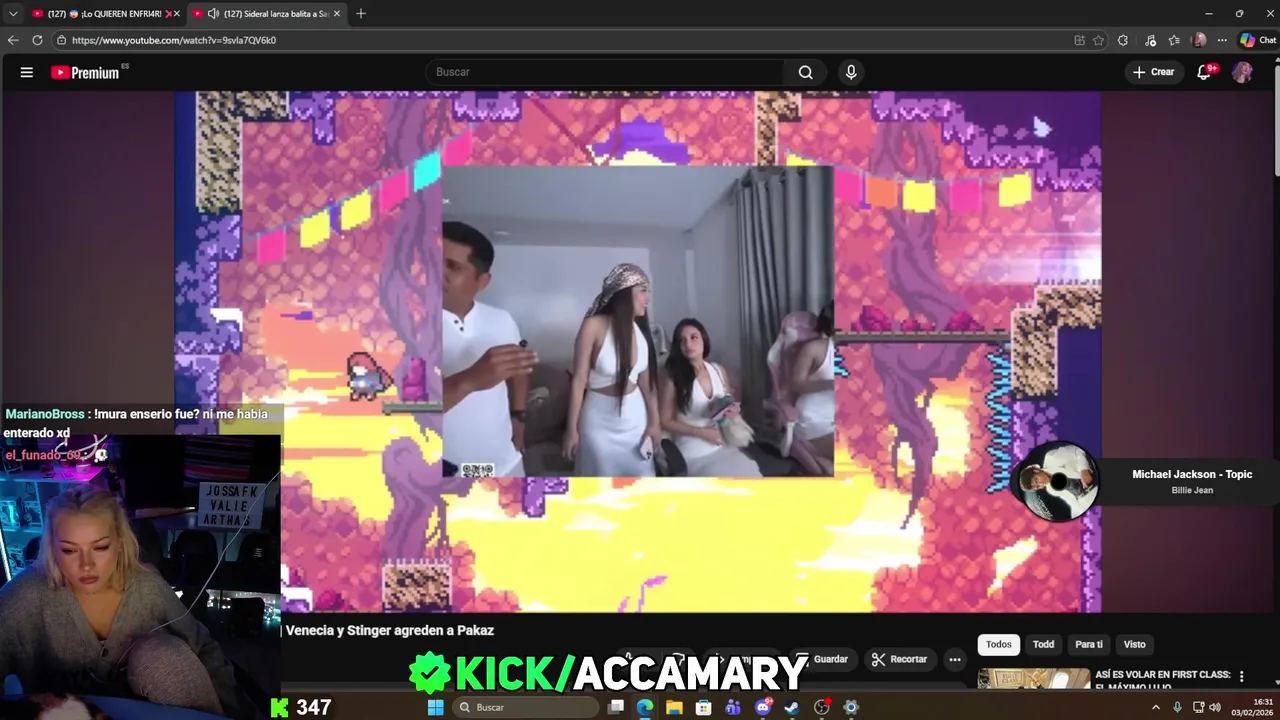Select the Todd filter chip
1280x720 pixels.
click(1043, 644)
